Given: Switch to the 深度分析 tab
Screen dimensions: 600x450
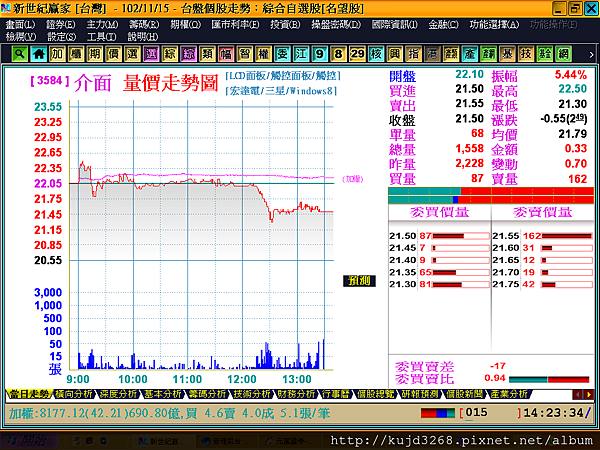Looking at the screenshot, I should click(x=118, y=394).
